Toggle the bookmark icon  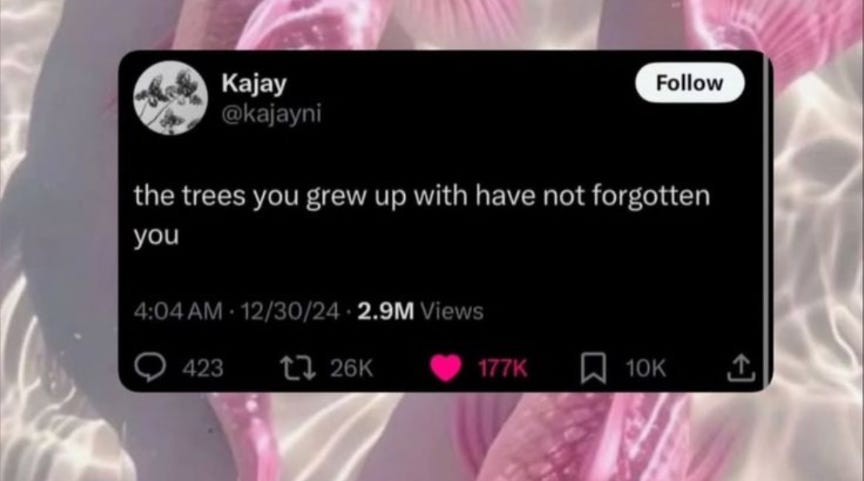coord(593,368)
